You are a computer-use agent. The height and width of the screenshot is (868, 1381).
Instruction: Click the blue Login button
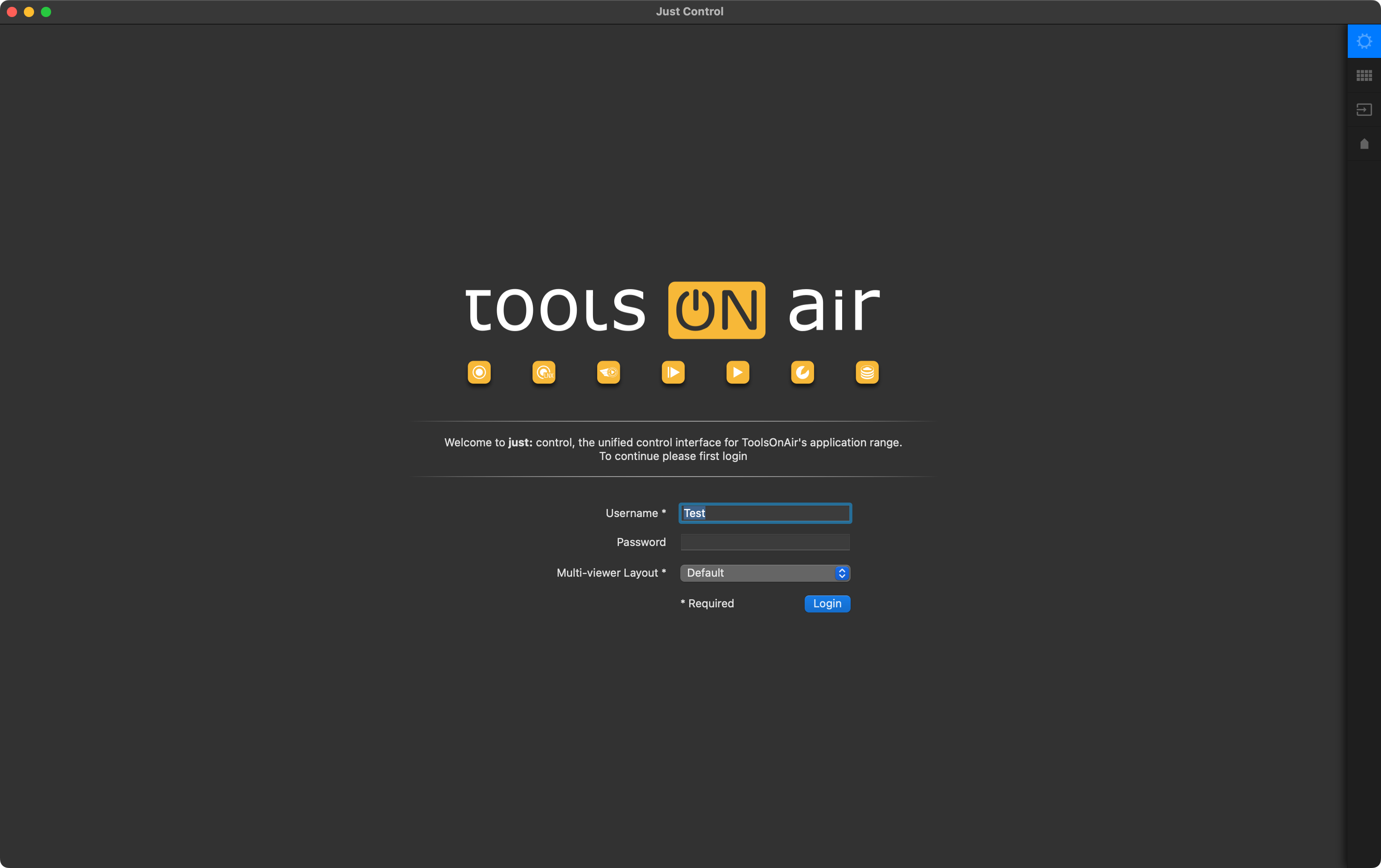827,604
